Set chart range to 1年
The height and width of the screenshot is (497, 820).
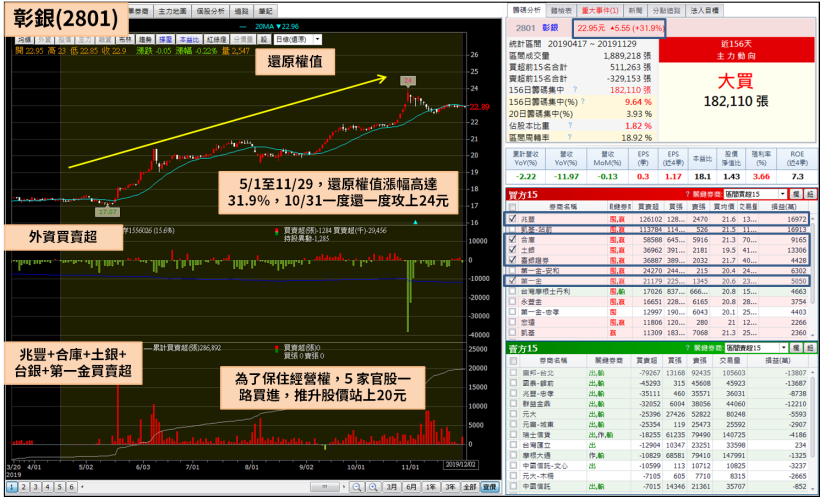click(430, 487)
